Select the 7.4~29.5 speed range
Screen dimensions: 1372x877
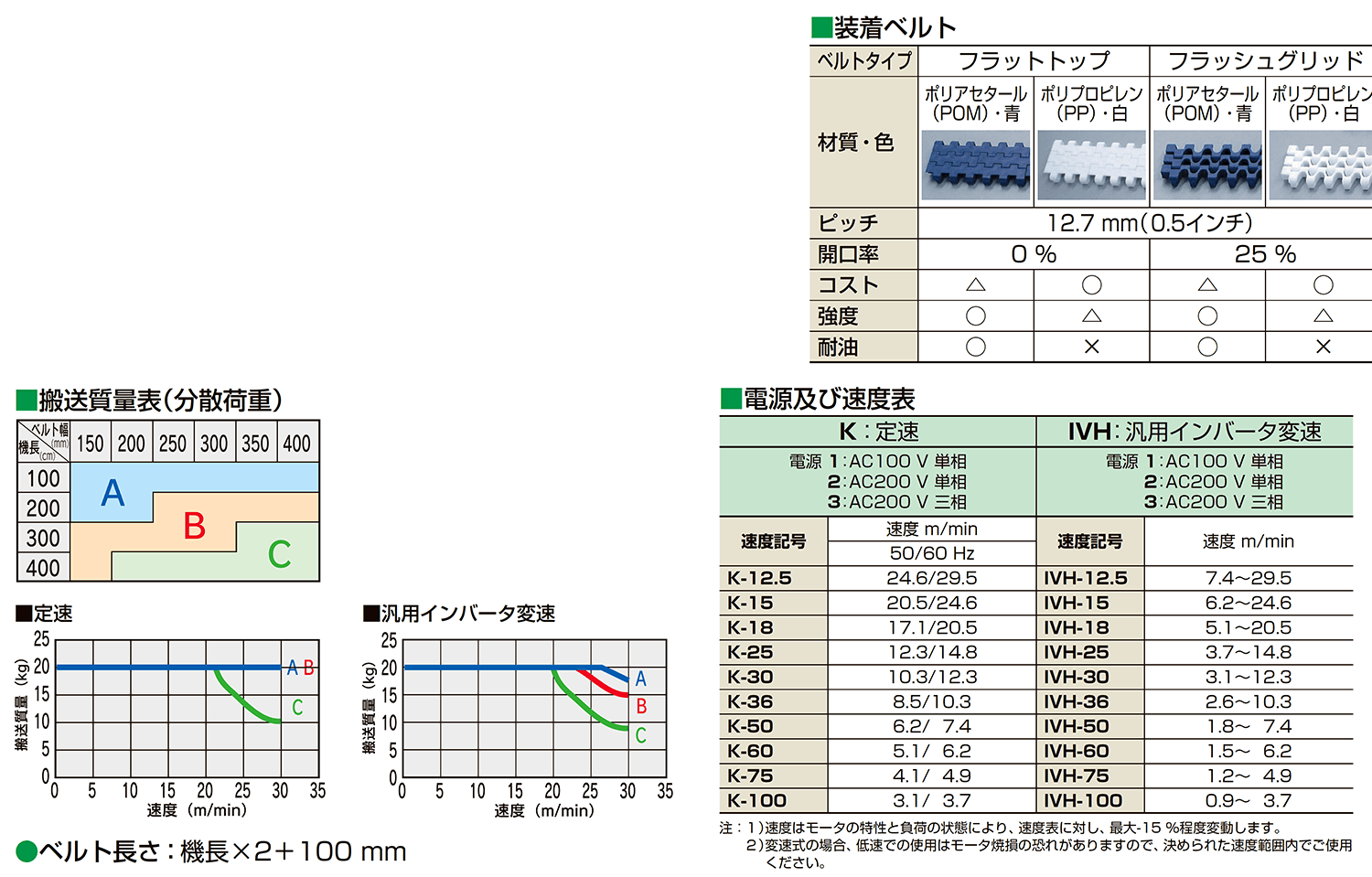[x=1249, y=578]
